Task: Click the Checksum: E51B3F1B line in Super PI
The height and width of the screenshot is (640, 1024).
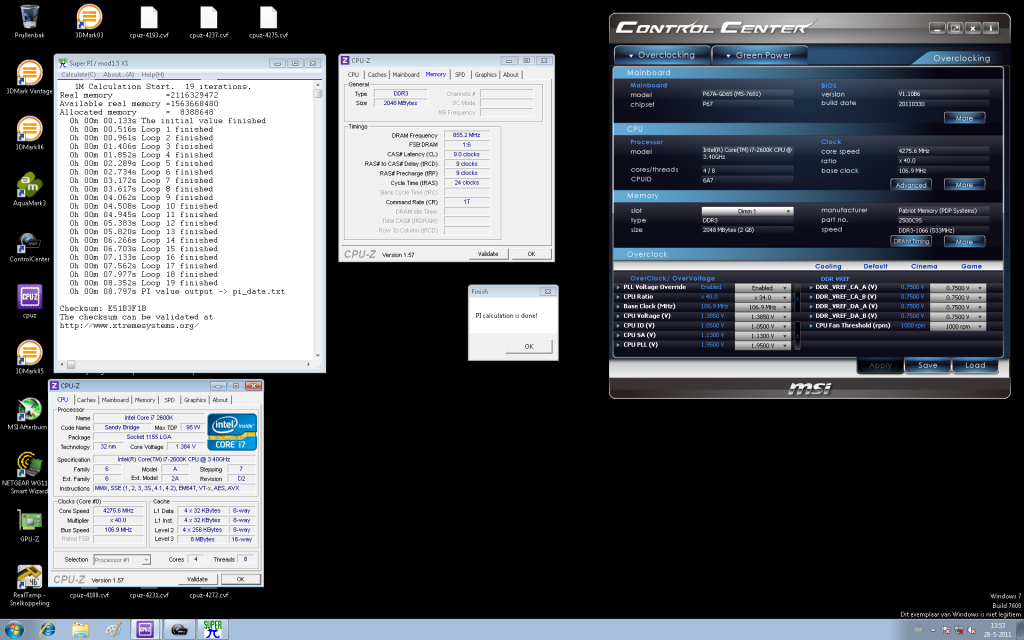Action: click(x=103, y=308)
